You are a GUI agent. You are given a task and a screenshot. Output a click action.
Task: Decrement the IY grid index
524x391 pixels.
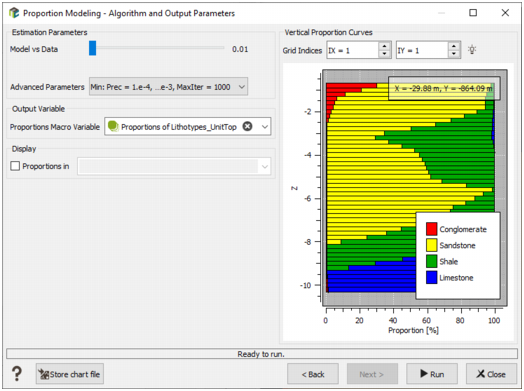(453, 54)
